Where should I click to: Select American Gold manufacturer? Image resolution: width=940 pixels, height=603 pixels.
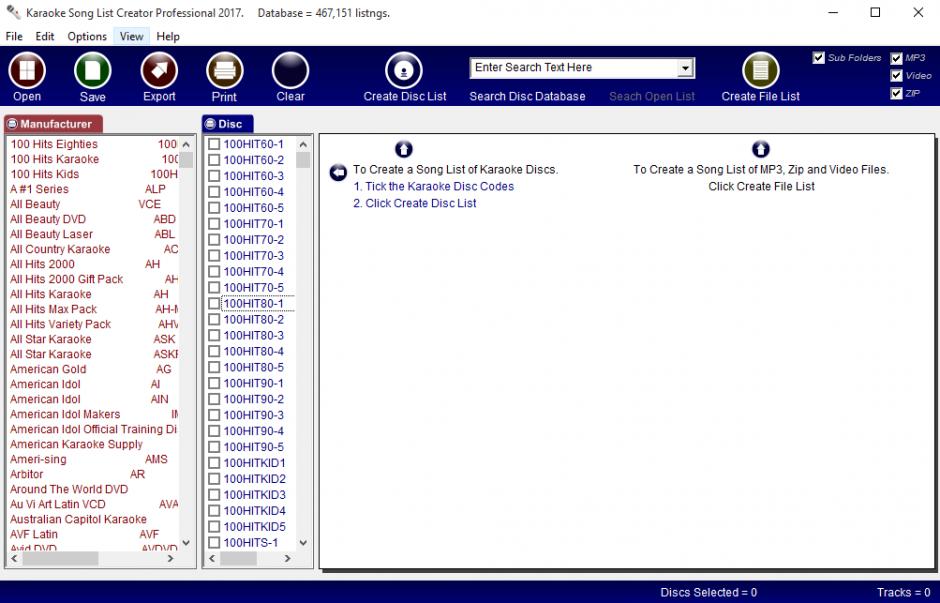(94, 369)
